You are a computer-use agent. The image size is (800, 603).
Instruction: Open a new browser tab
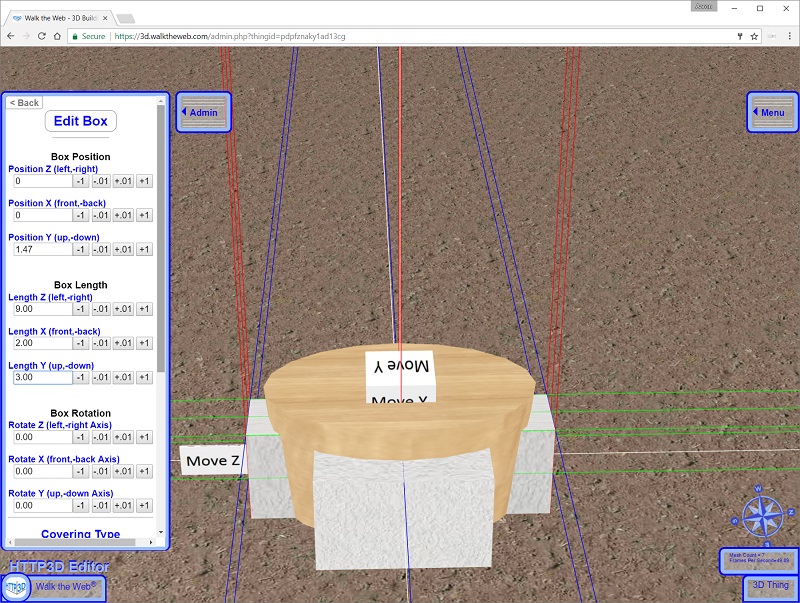pyautogui.click(x=126, y=18)
